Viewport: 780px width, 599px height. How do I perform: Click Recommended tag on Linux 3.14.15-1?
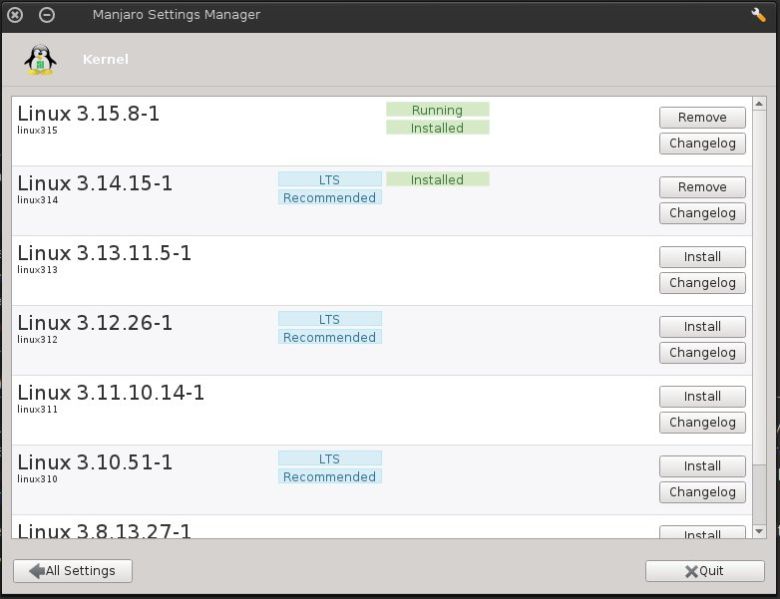click(x=330, y=198)
